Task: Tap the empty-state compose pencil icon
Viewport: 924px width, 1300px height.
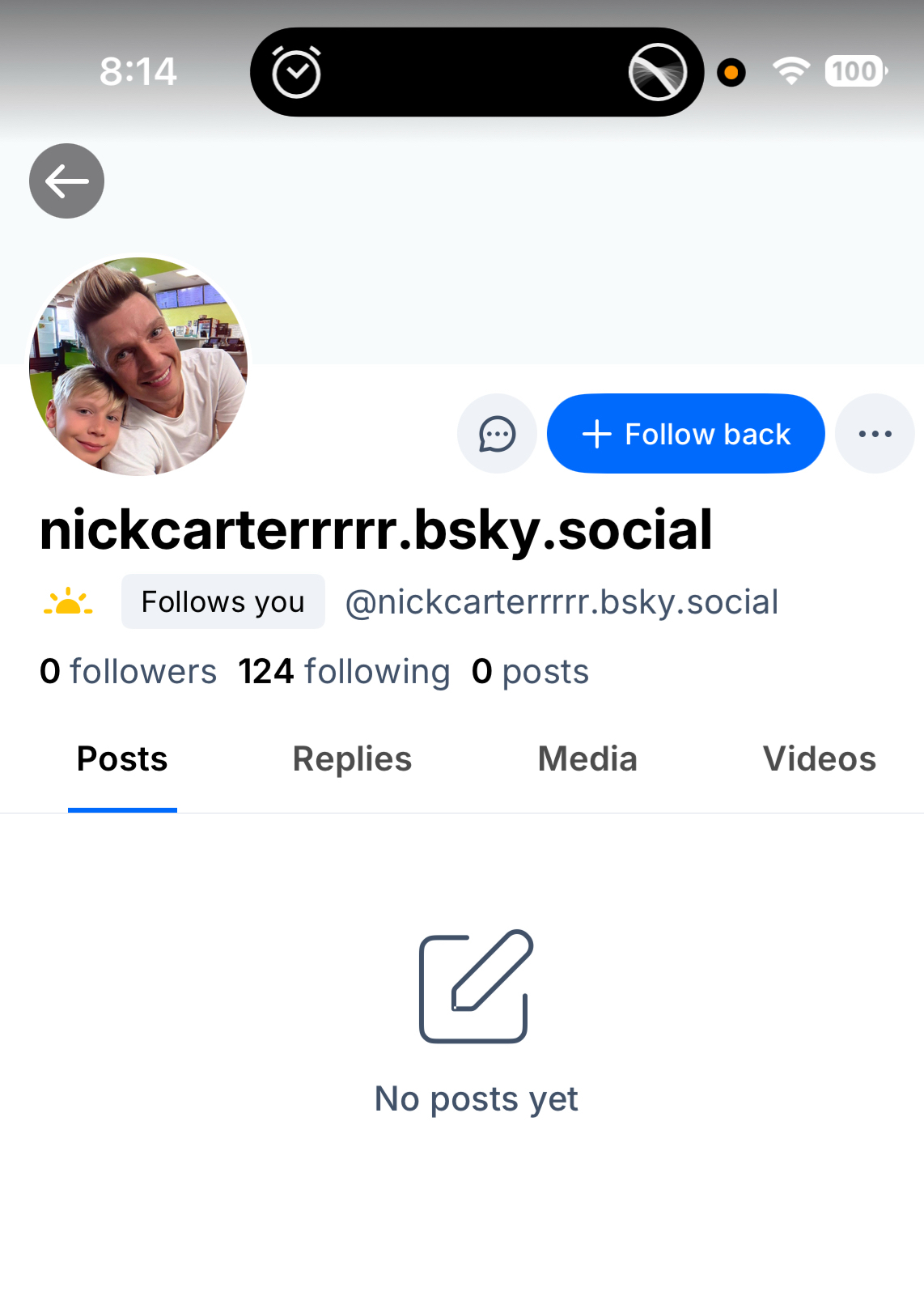Action: (476, 986)
